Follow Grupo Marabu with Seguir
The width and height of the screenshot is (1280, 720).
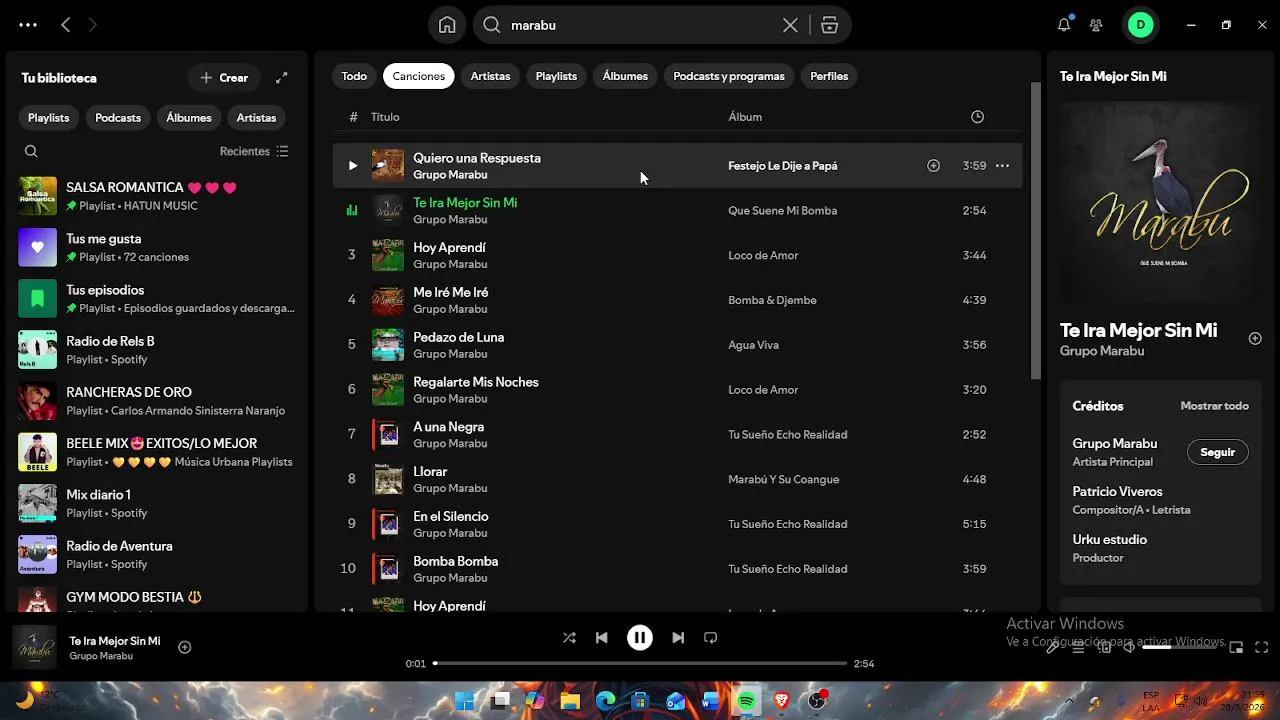coord(1217,452)
